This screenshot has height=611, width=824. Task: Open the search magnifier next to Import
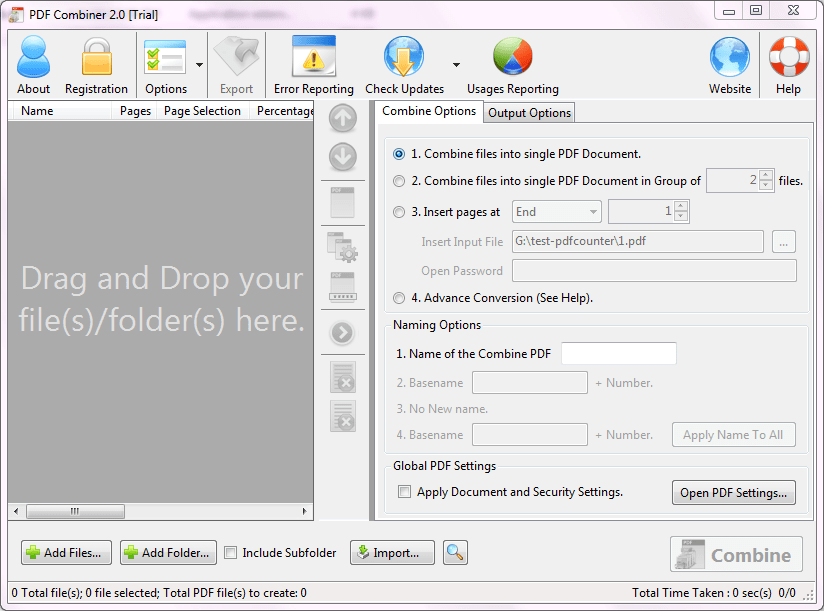click(455, 552)
